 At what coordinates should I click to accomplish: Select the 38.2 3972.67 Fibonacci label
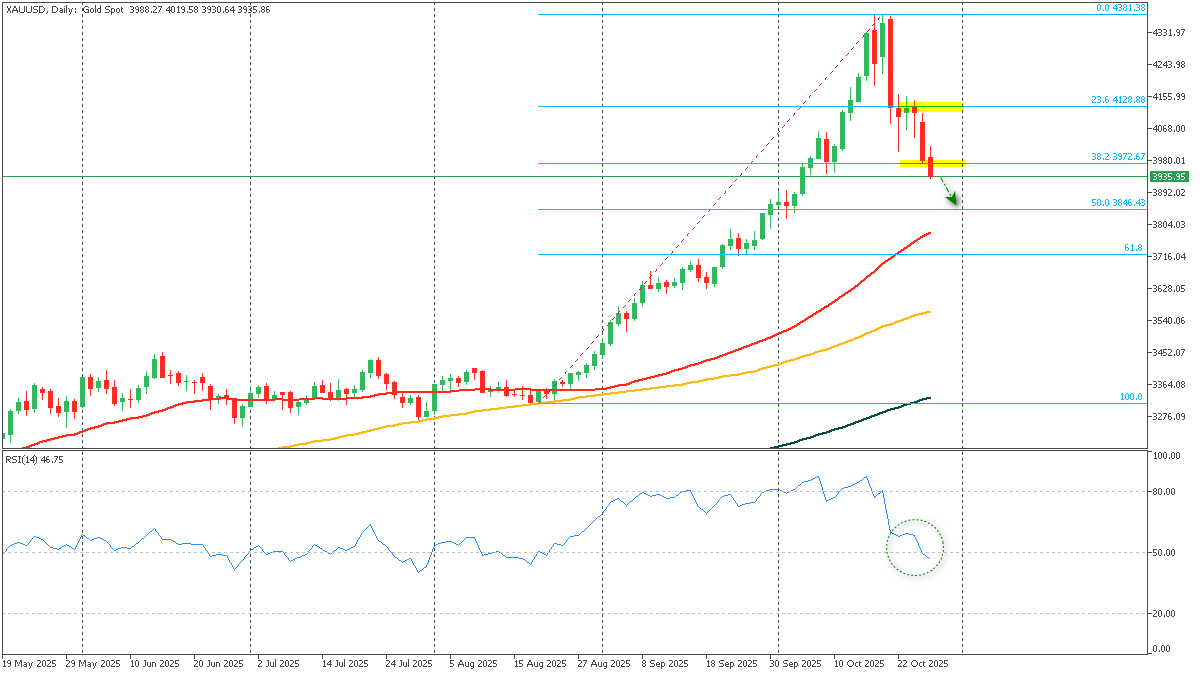(1117, 157)
